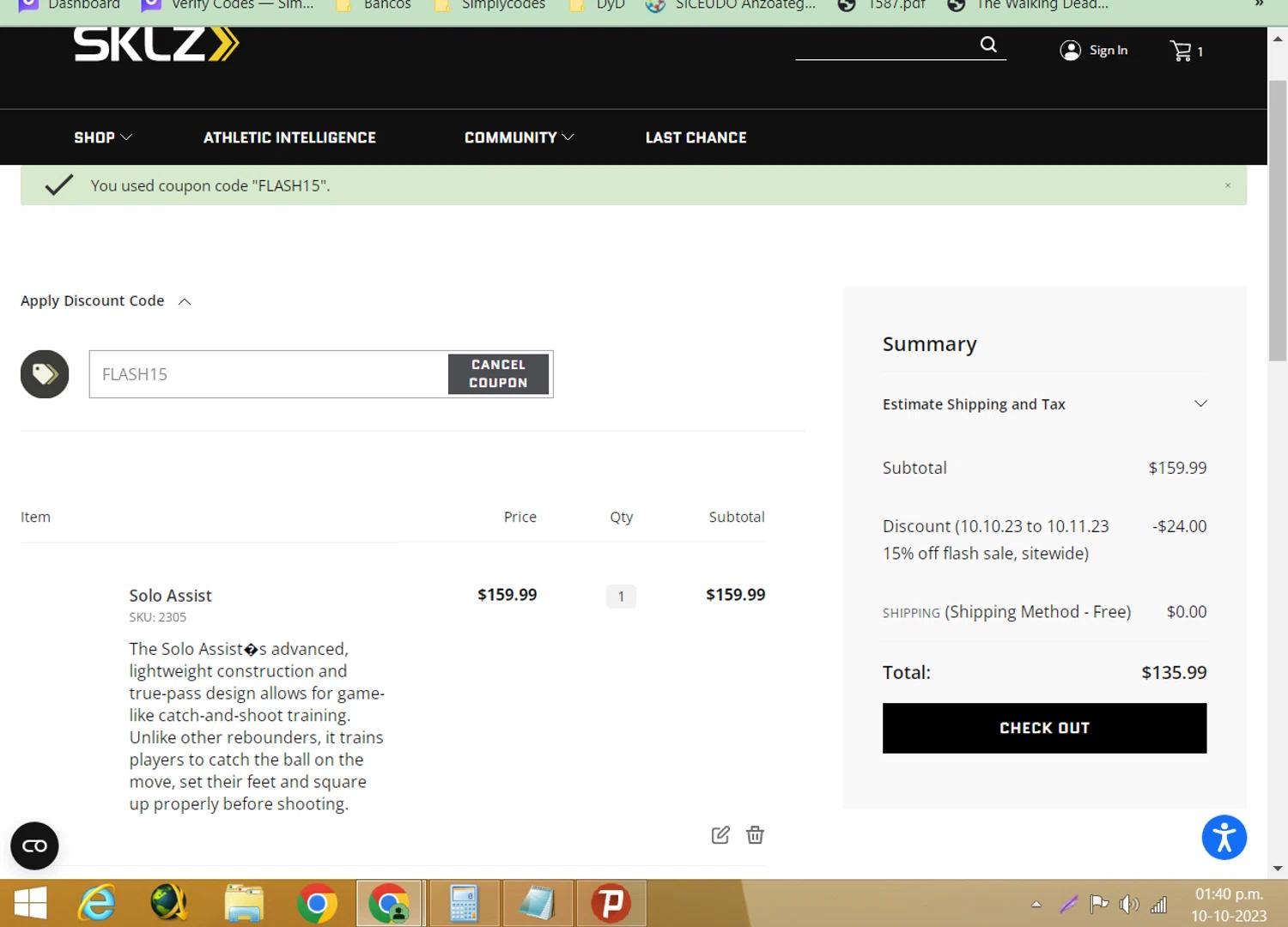Expand the SHOP menu
The height and width of the screenshot is (927, 1288).
coord(103,137)
